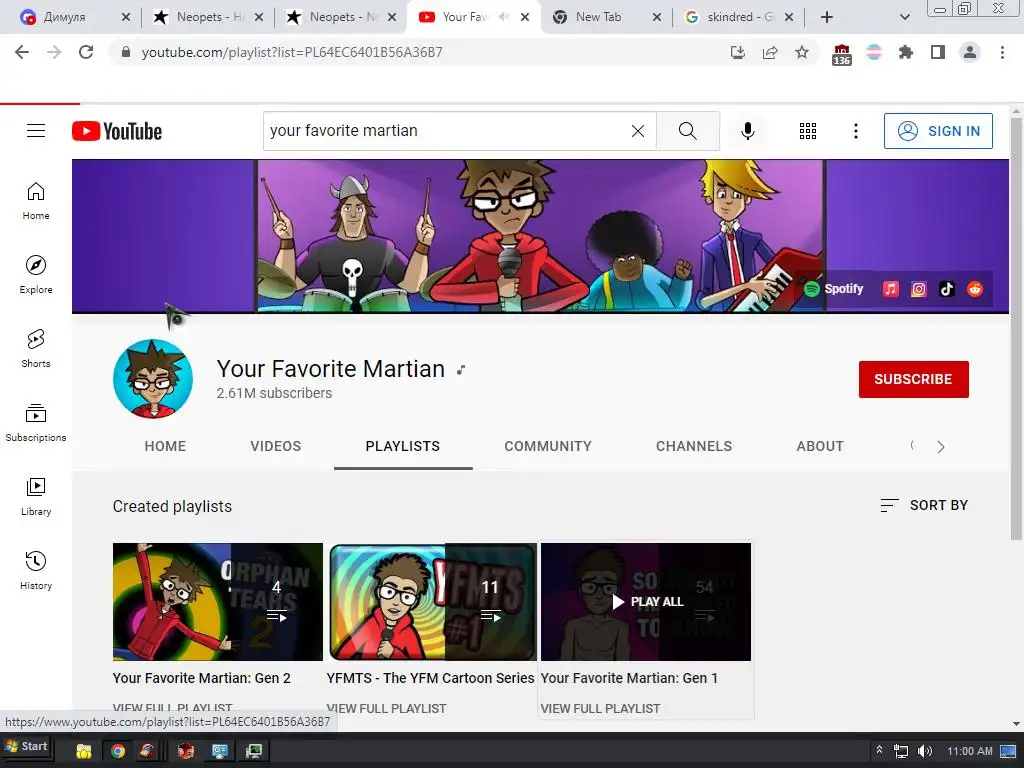This screenshot has width=1024, height=768.
Task: Open the Reddit banner icon
Action: coord(975,289)
